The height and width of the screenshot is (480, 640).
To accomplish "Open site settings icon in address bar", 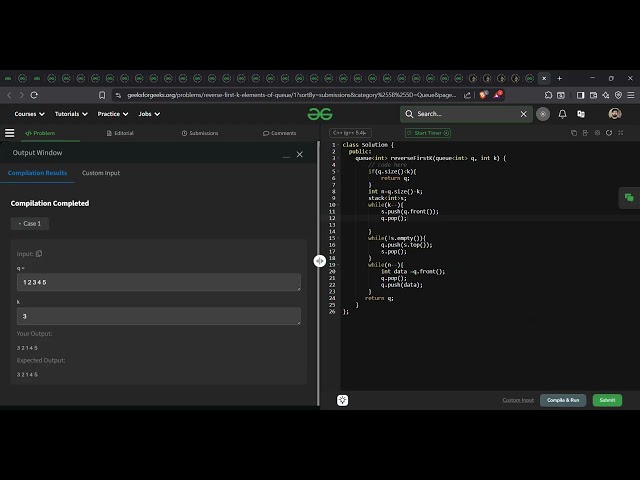I will (x=118, y=95).
